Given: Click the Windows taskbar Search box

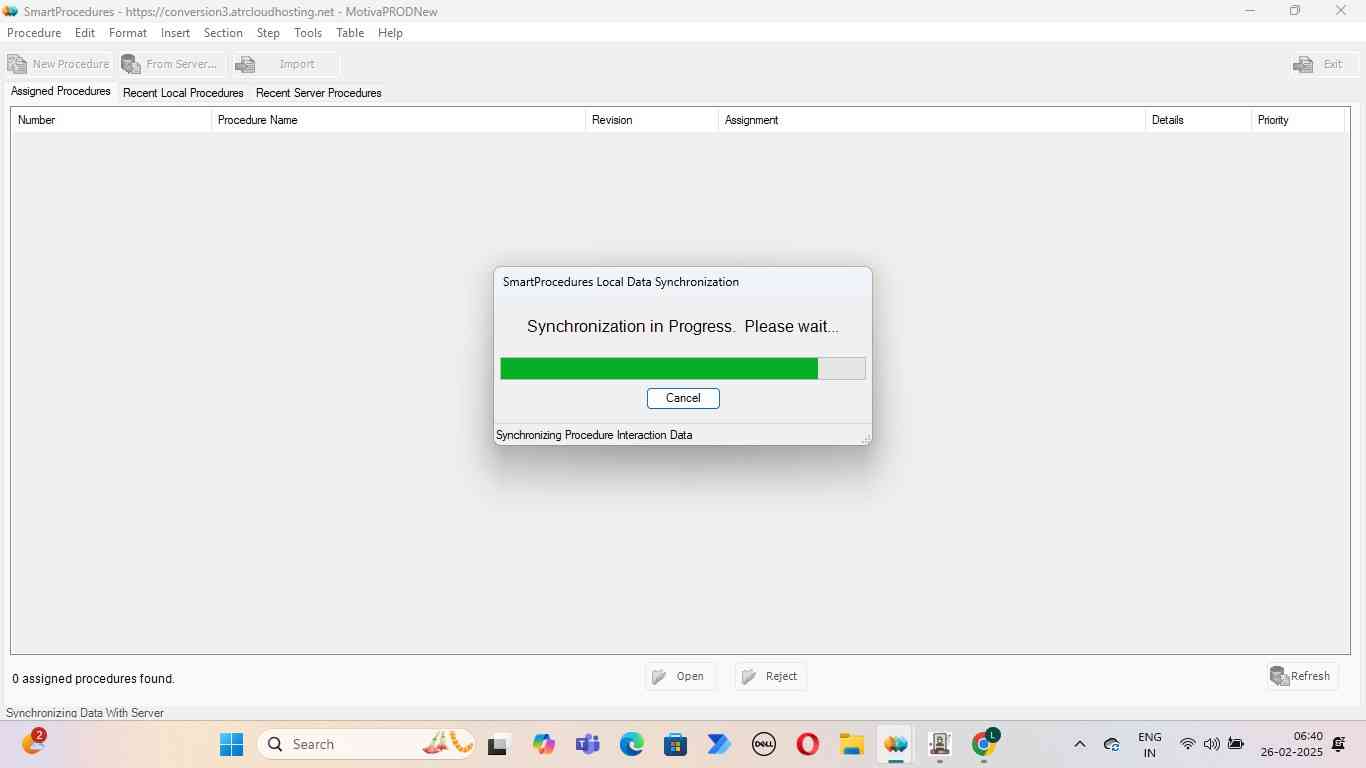Looking at the screenshot, I should (x=350, y=744).
